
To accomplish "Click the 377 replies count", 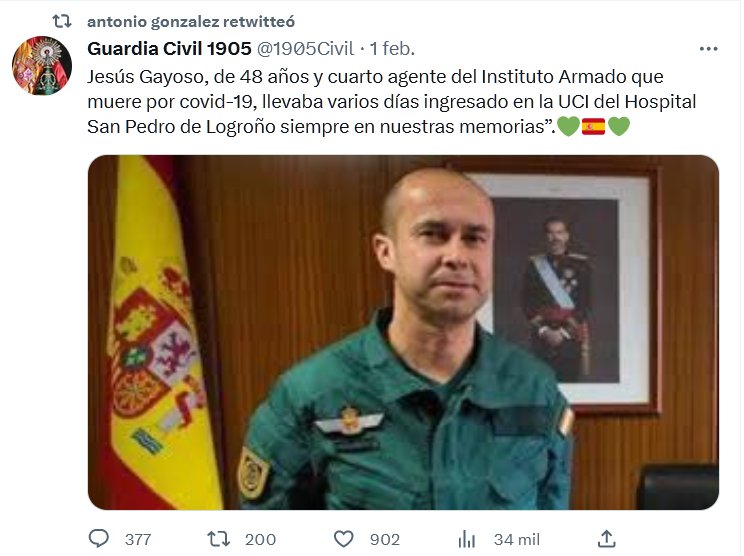I will pyautogui.click(x=138, y=539).
